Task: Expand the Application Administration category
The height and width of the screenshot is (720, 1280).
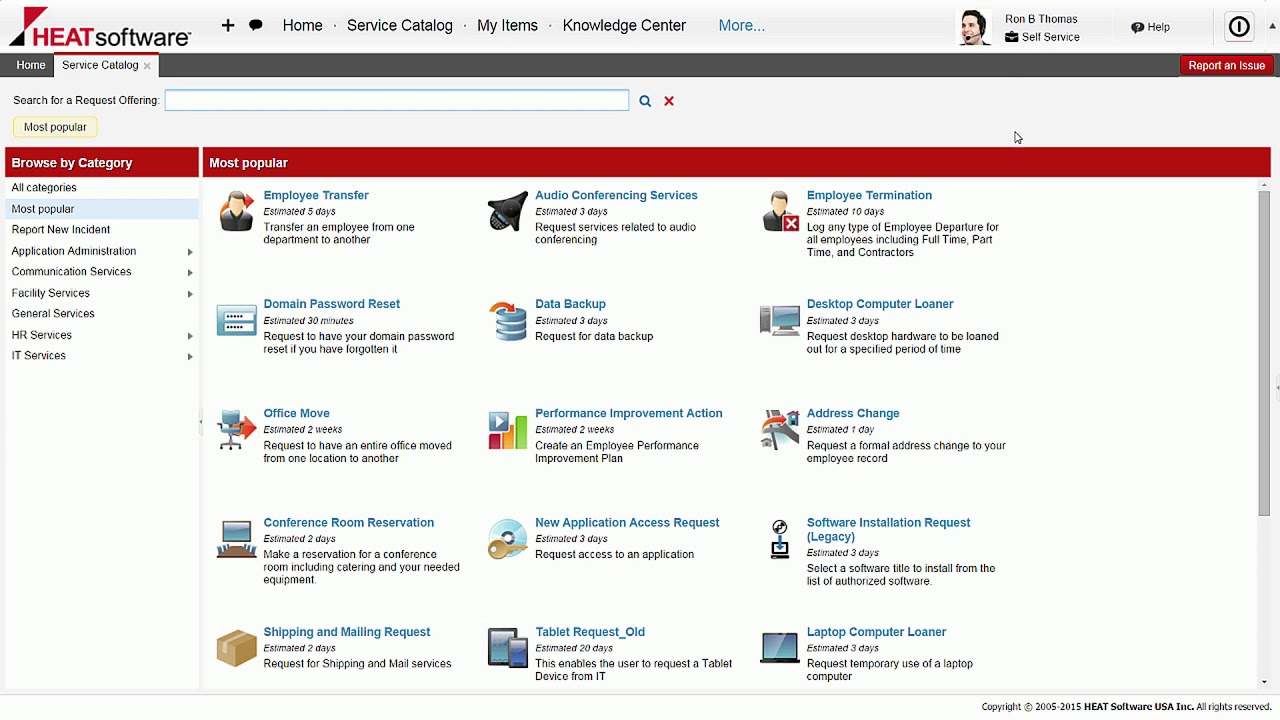Action: [190, 252]
